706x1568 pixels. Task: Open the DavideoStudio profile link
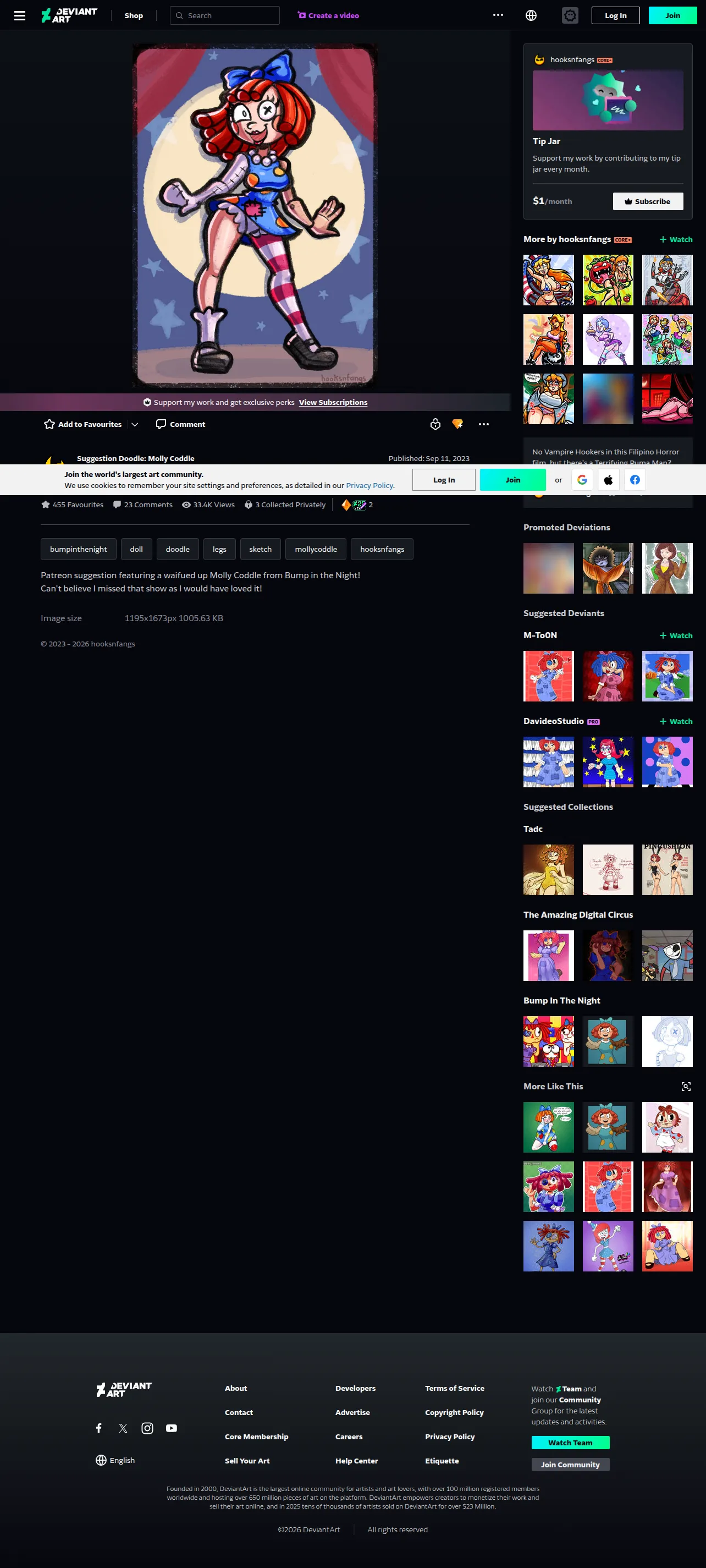tap(553, 721)
